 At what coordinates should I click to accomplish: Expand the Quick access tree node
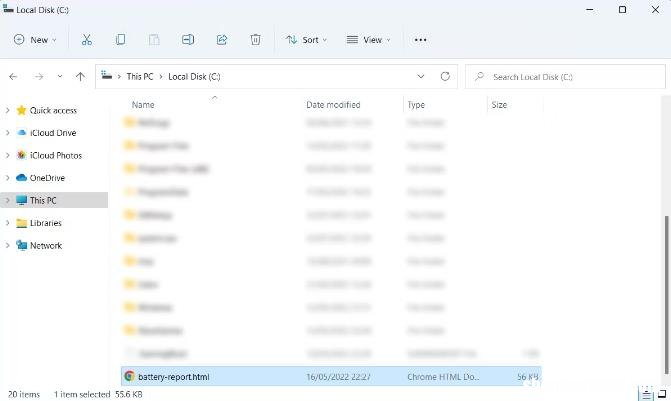pos(7,110)
